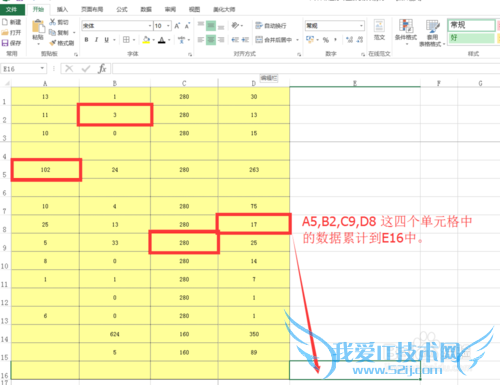Image resolution: width=500 pixels, height=385 pixels.
Task: Click the New (新建) document icon
Action: [5, 22]
